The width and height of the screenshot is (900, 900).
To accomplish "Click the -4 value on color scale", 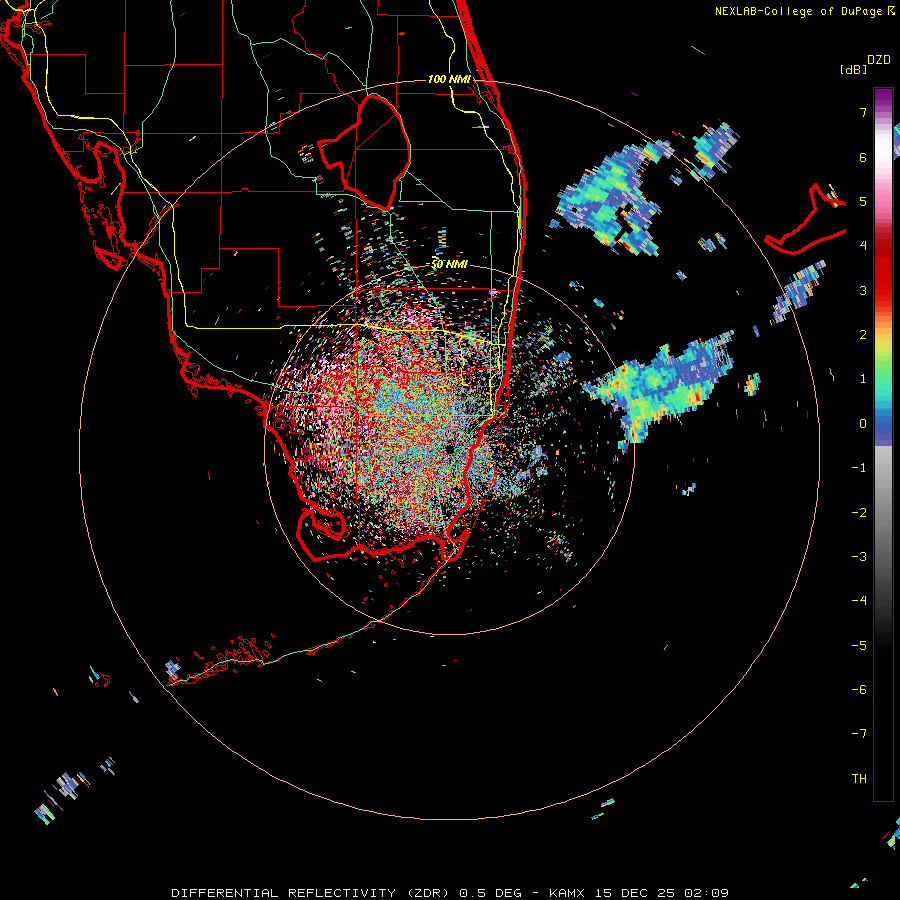I will 859,601.
